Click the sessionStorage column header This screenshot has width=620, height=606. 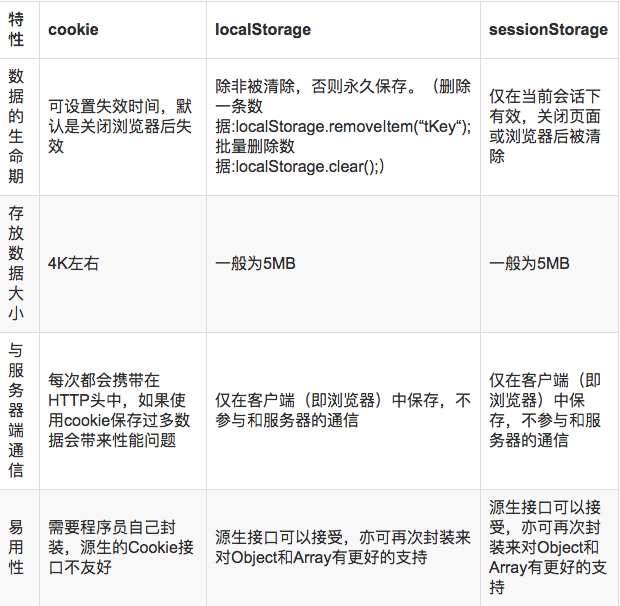point(548,30)
